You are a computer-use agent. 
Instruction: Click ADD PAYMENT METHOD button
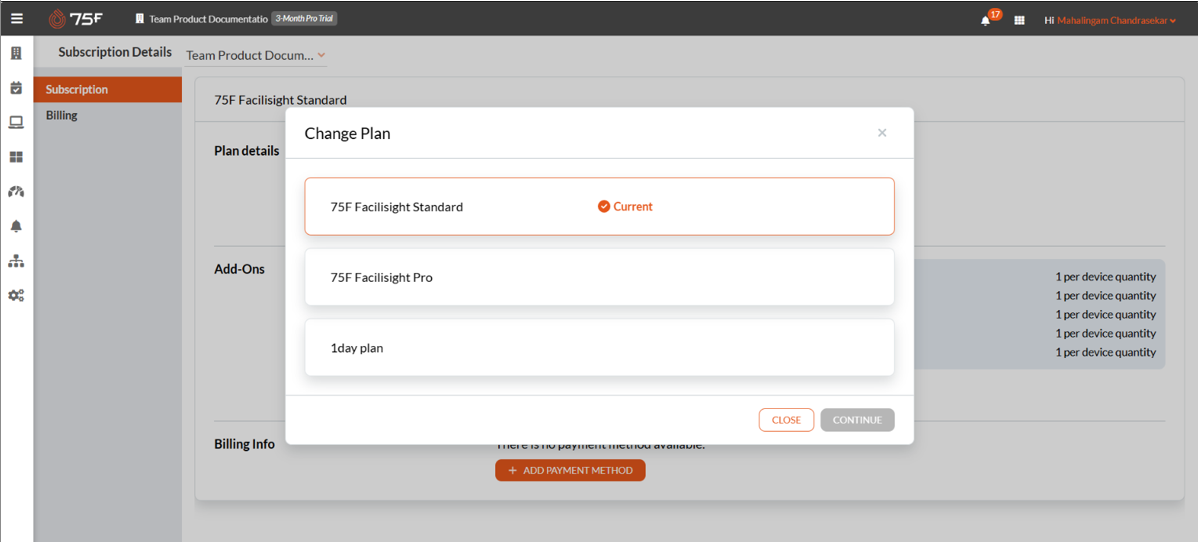[x=570, y=470]
